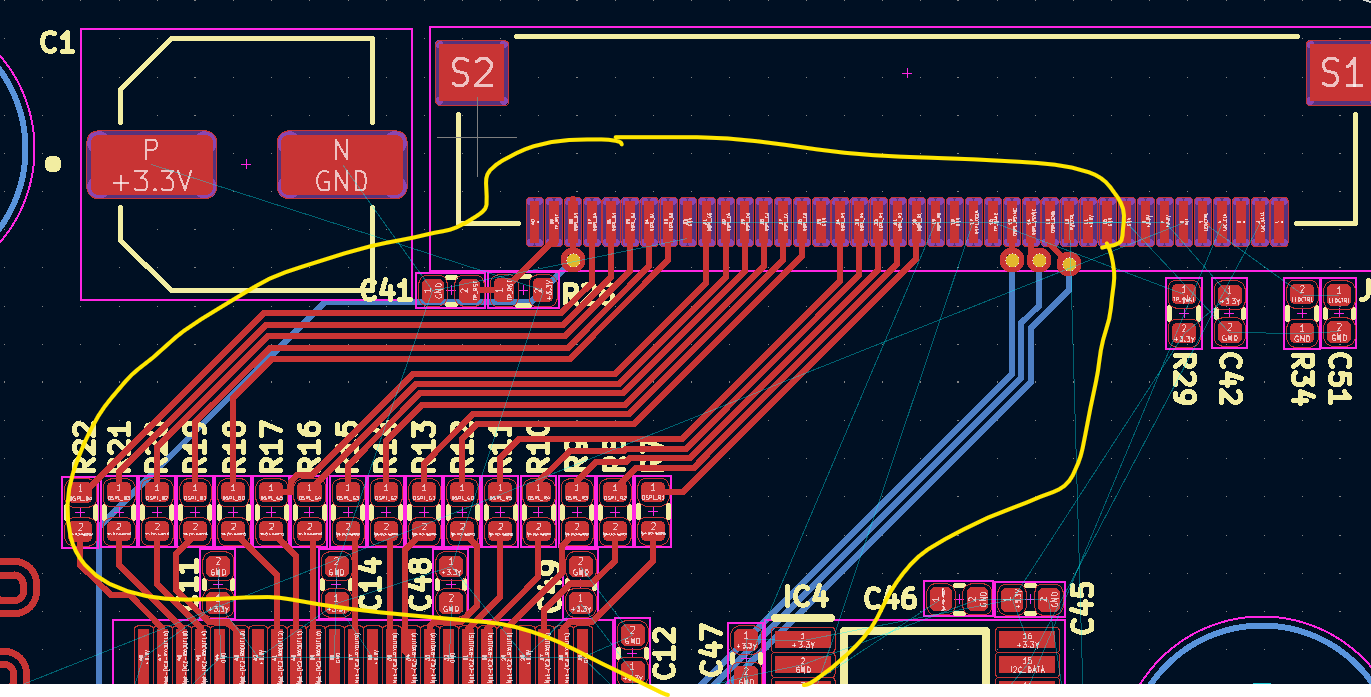Viewport: 1371px width, 697px height.
Task: Click C47 pad 1 +3.3V
Action: [744, 638]
